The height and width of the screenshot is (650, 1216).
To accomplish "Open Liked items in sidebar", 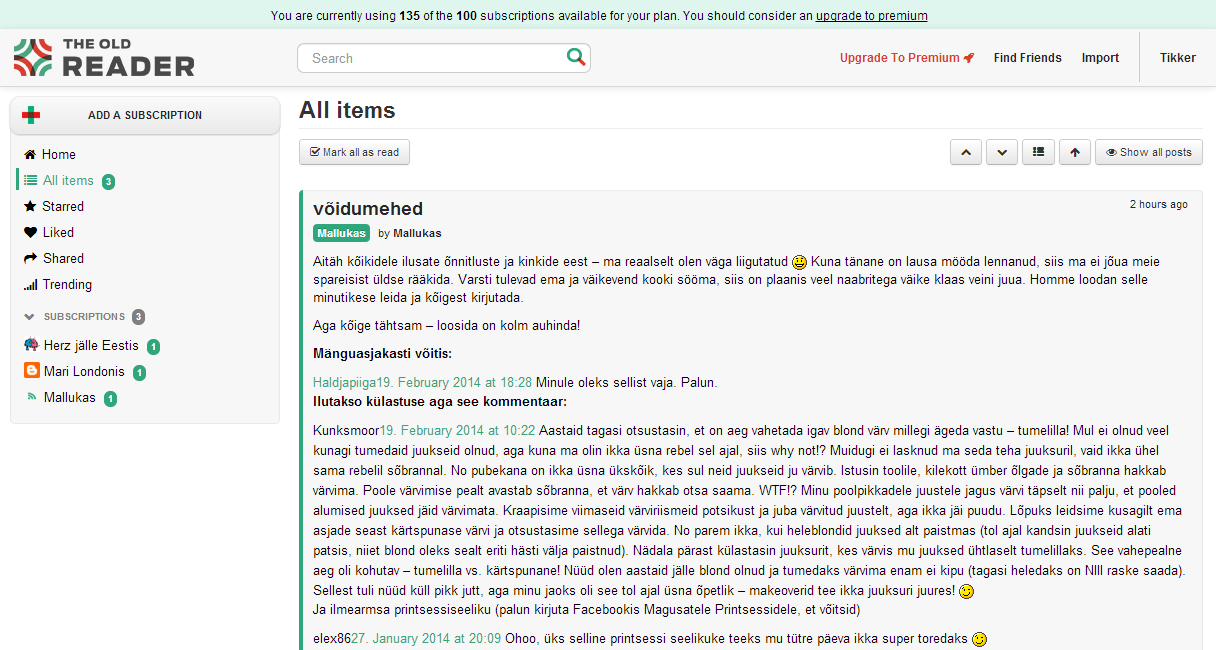I will click(57, 232).
